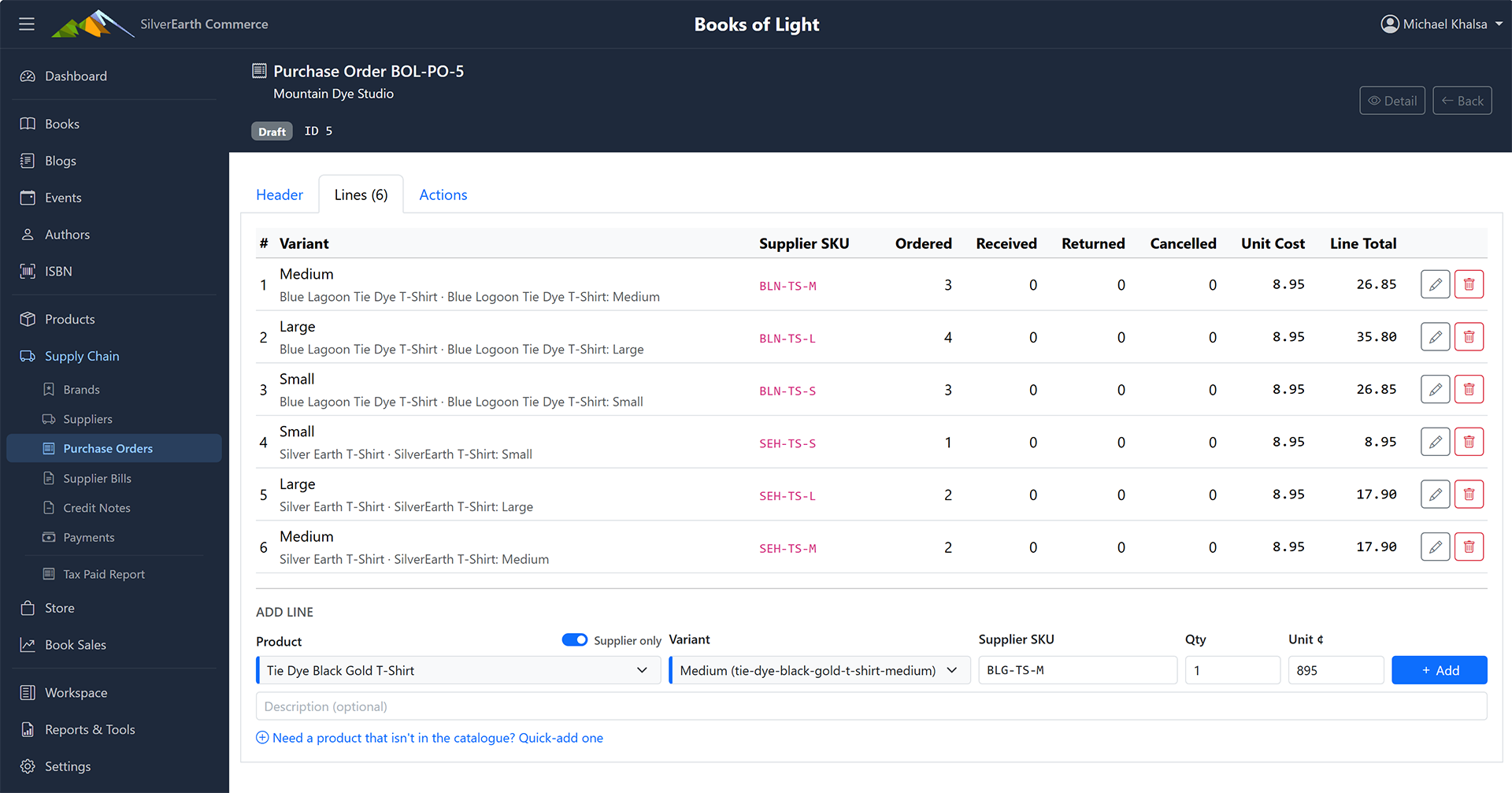Click line total 35.80
Image resolution: width=1512 pixels, height=793 pixels.
pos(1376,337)
